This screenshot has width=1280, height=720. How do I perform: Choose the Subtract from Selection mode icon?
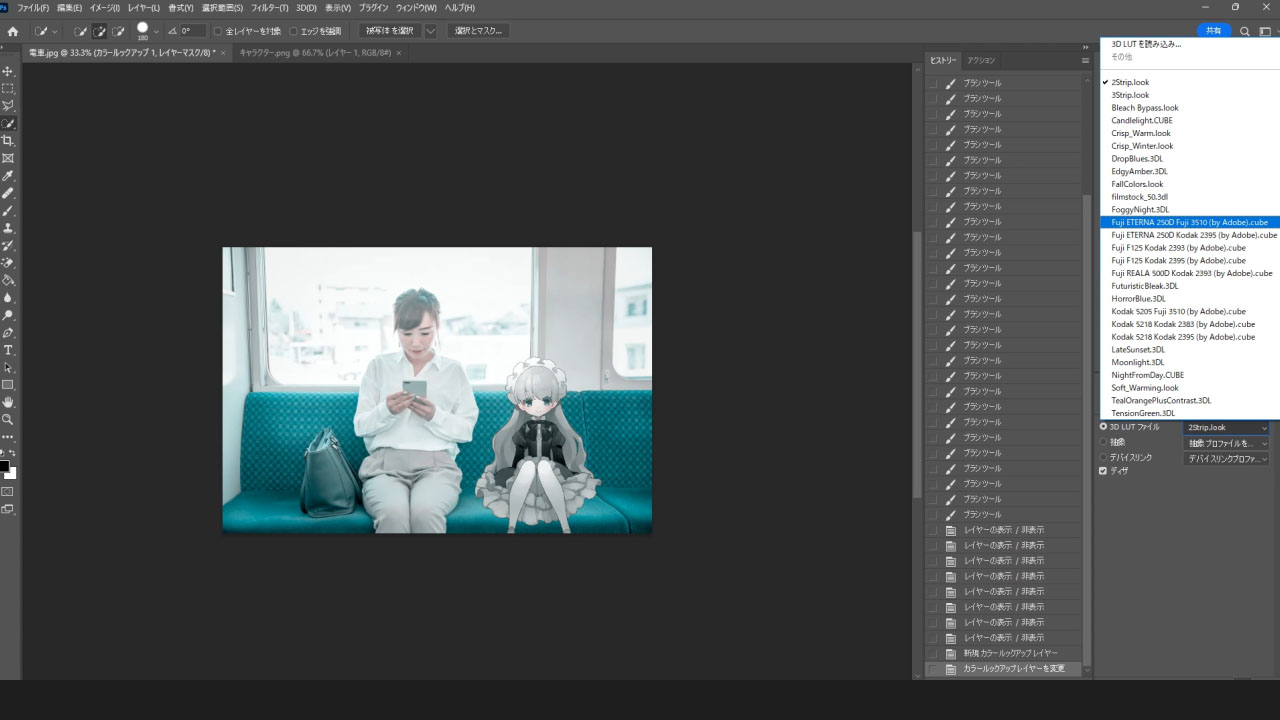pos(118,31)
